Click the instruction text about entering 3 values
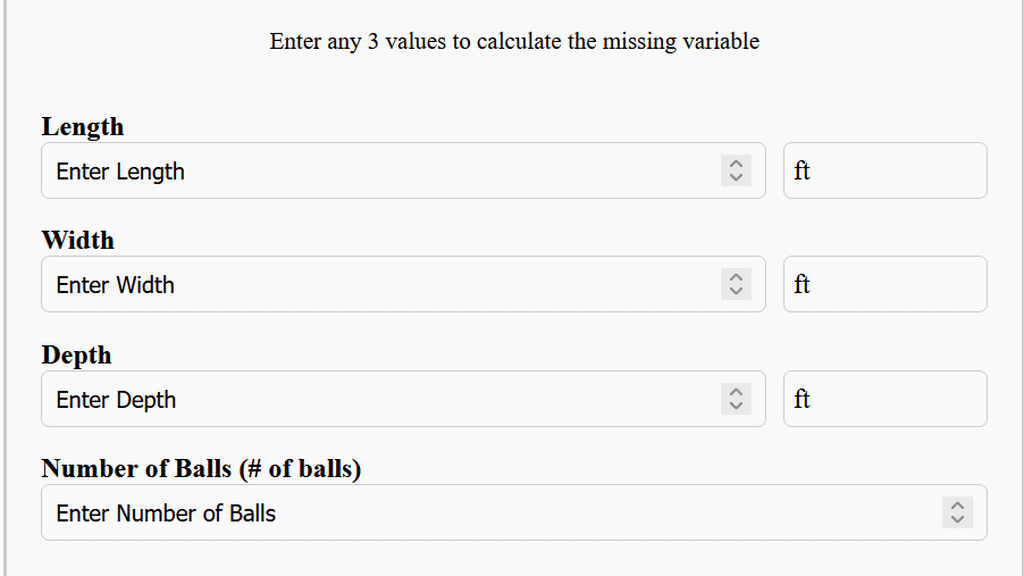 [x=513, y=42]
